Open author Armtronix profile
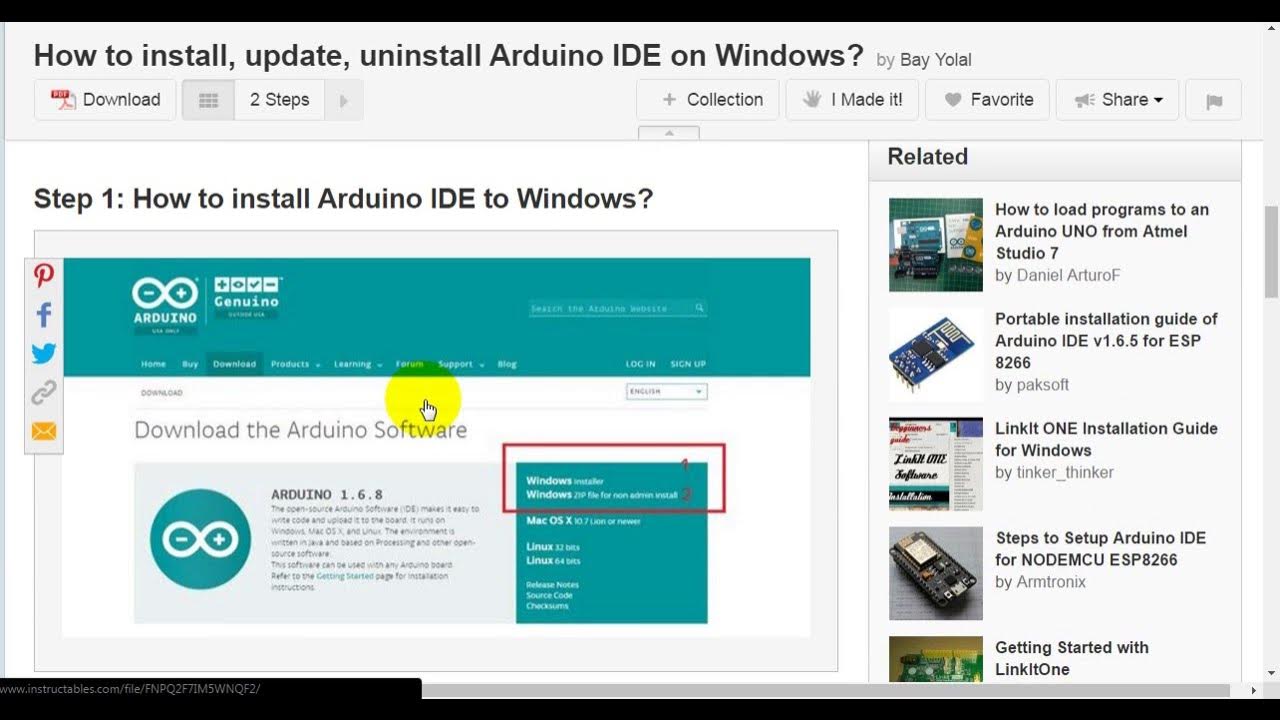 coord(1051,582)
